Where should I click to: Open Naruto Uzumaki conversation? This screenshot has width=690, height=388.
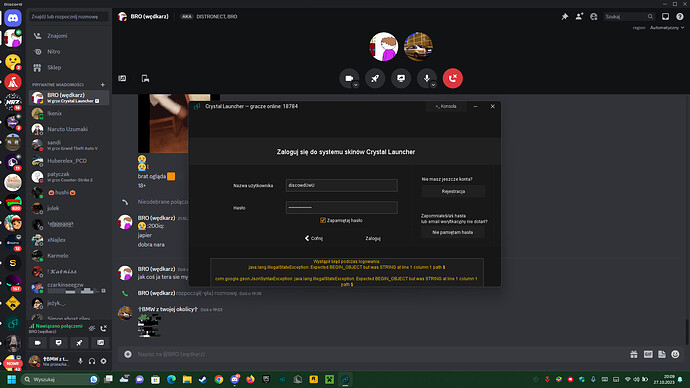[69, 129]
